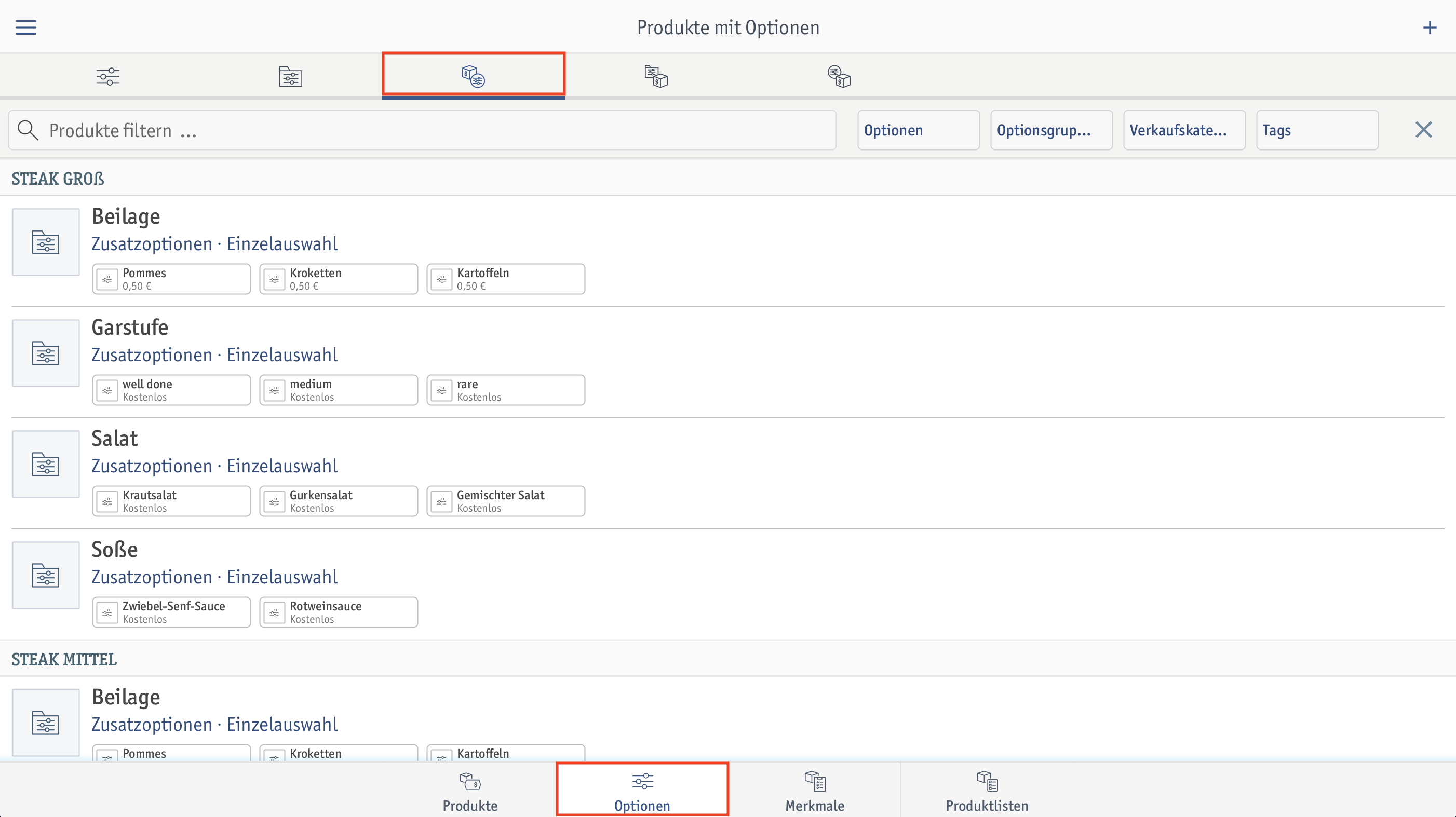Click the Gemischter Salat option icon
This screenshot has height=817, width=1456.
[x=441, y=501]
